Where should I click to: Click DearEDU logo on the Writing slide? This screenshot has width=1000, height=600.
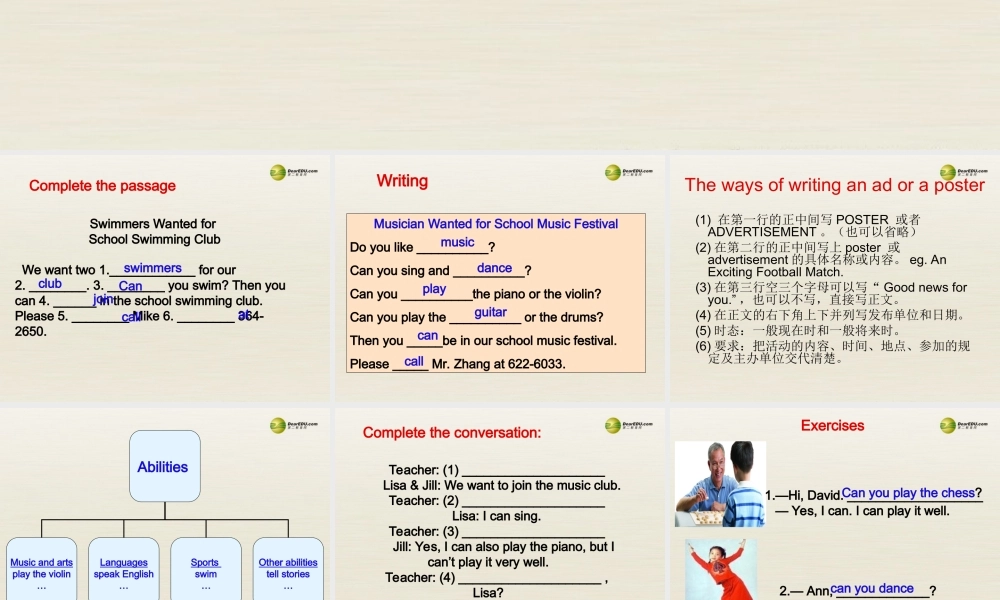(x=628, y=172)
